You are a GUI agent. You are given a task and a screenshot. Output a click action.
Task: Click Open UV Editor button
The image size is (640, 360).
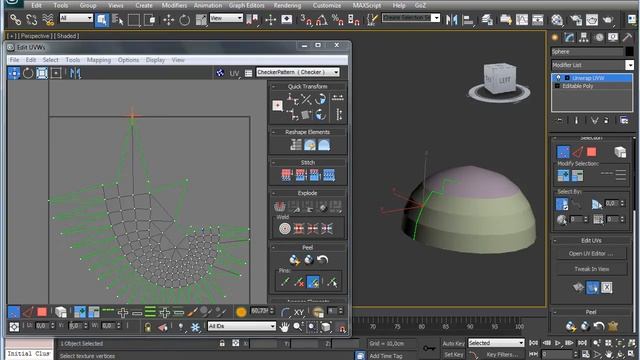click(591, 253)
